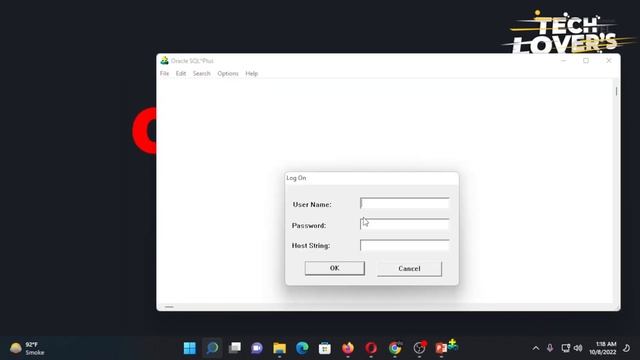Open the network tray icon
Image resolution: width=640 pixels, height=360 pixels.
coord(565,348)
